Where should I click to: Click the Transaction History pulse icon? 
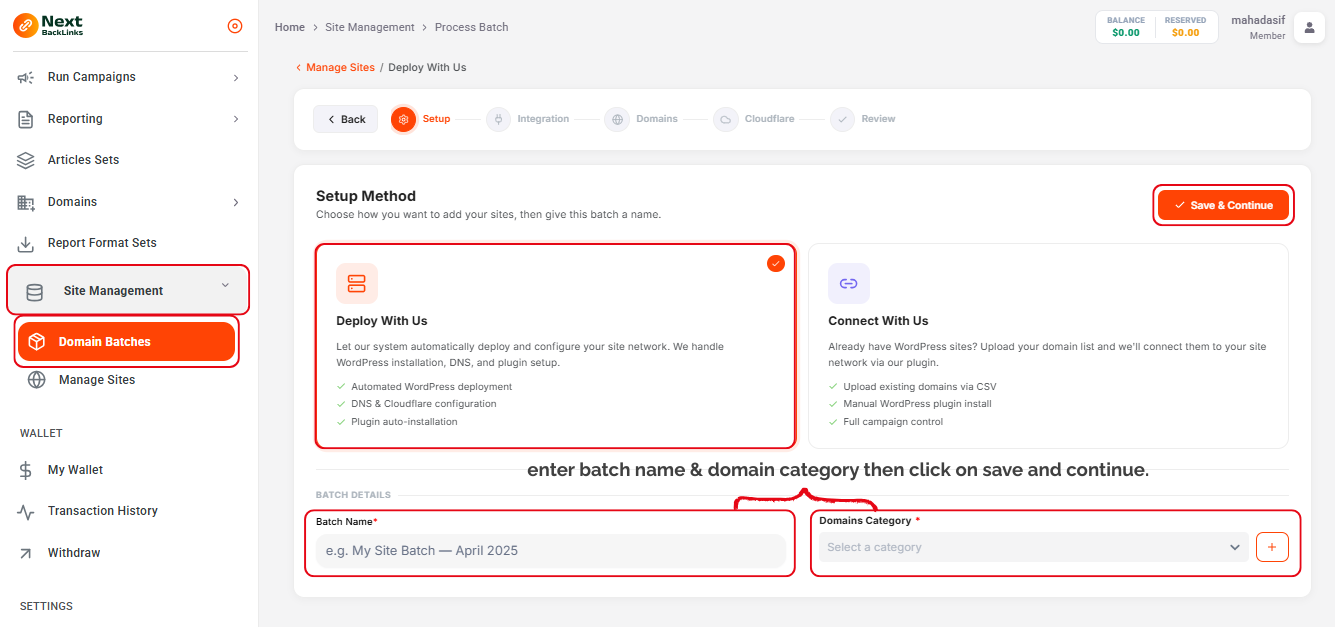coord(26,511)
